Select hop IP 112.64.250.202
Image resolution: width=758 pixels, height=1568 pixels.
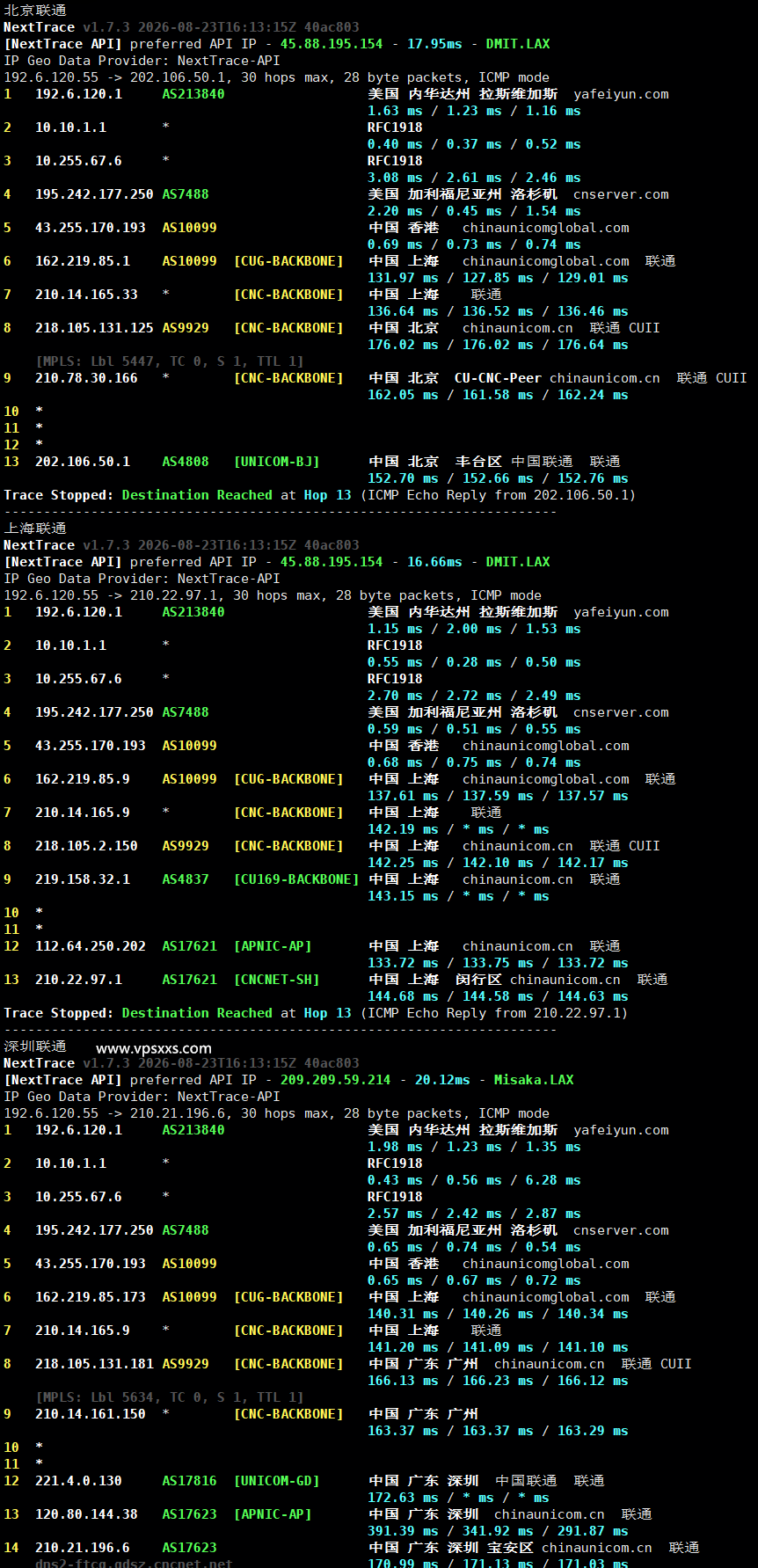click(x=91, y=946)
